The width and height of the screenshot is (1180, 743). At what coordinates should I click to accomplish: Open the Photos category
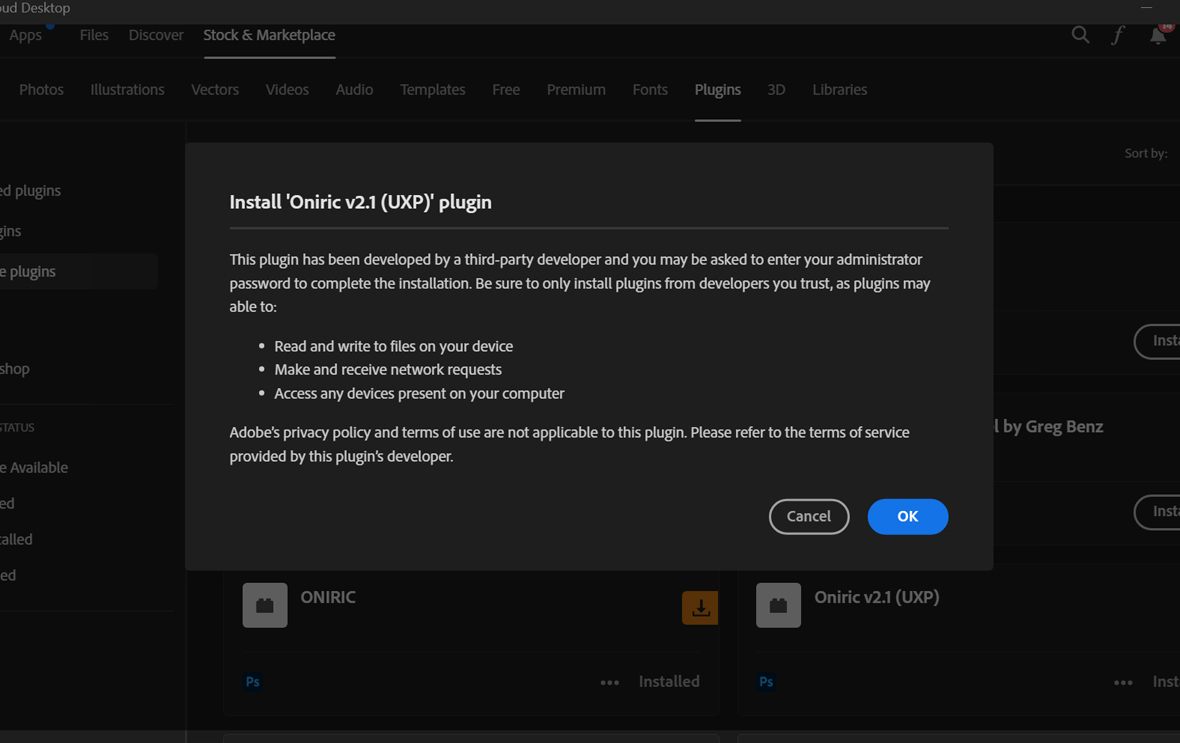coord(41,90)
